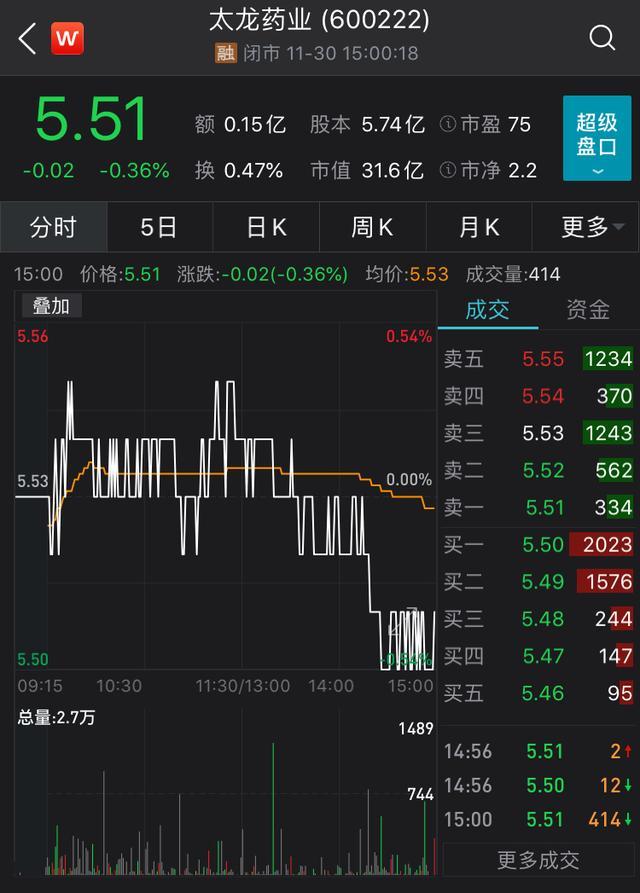This screenshot has width=640, height=893.
Task: Tap the 买一 5.50 order row
Action: tap(538, 544)
